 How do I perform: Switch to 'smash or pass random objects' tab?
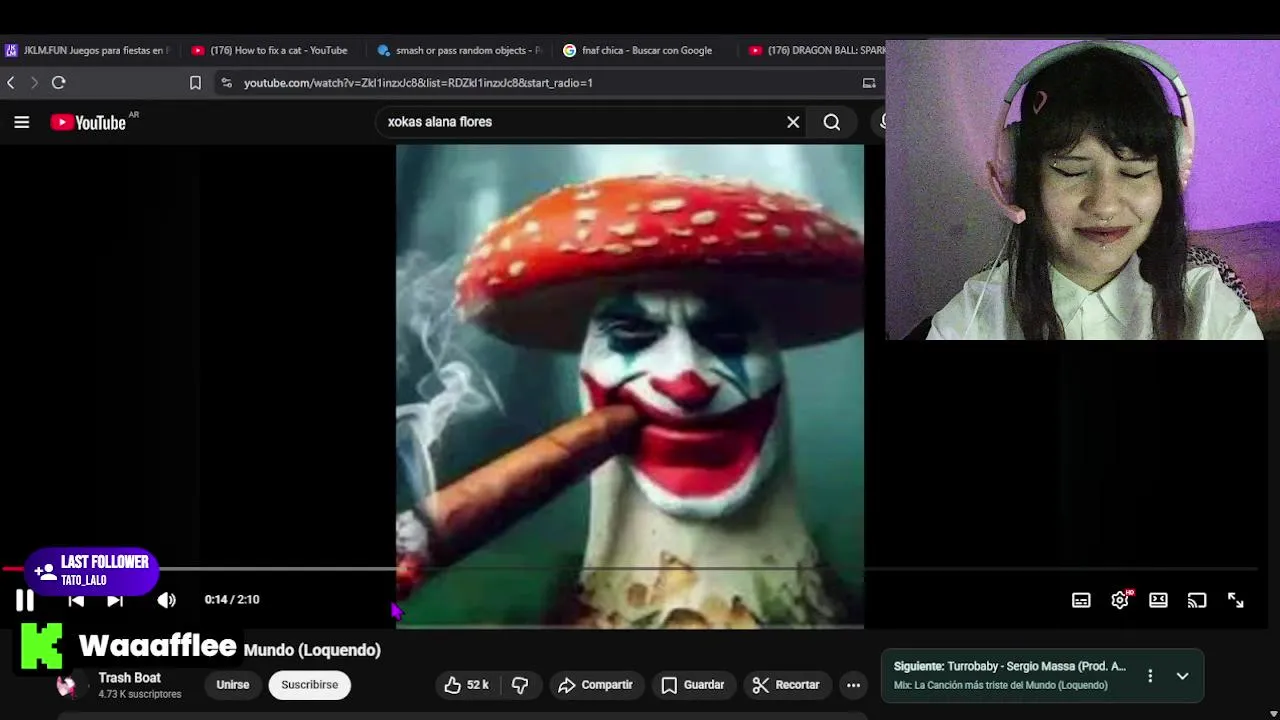pyautogui.click(x=460, y=50)
